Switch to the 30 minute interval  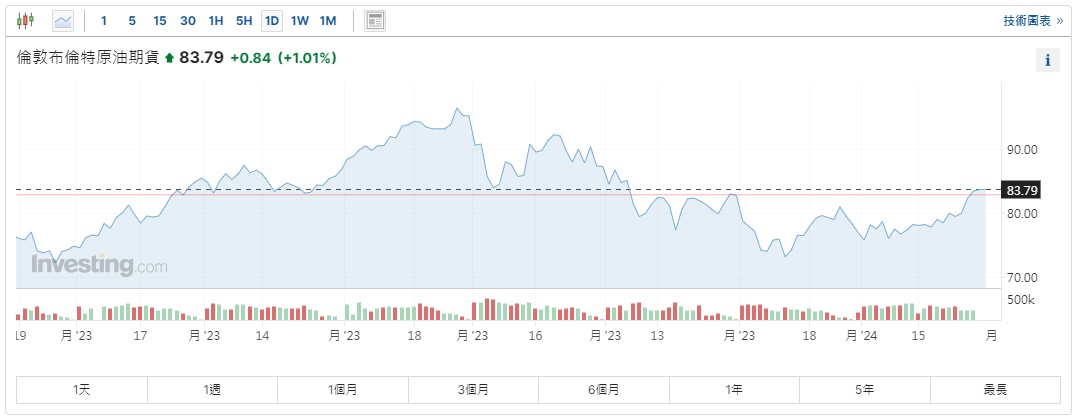(x=188, y=20)
